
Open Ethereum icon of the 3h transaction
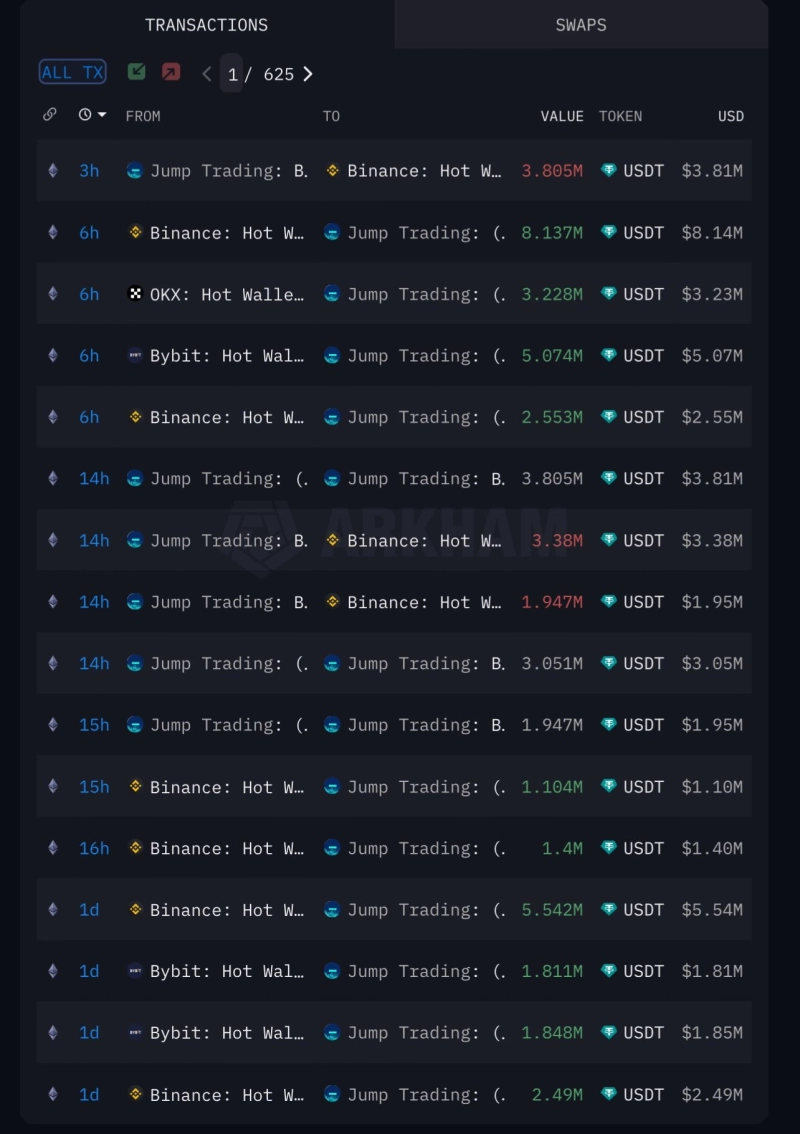point(53,171)
